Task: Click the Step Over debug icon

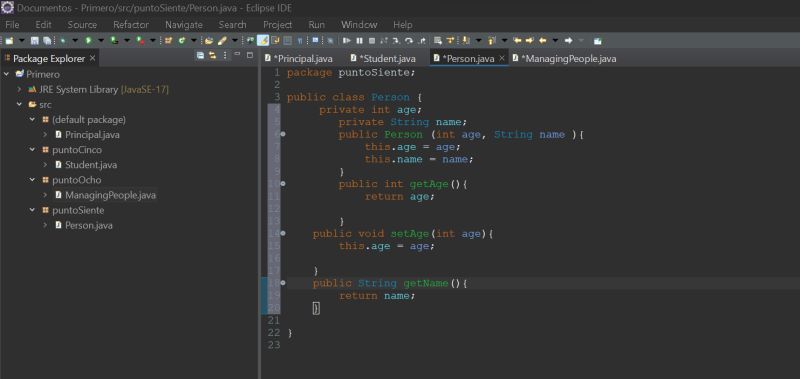Action: [409, 40]
